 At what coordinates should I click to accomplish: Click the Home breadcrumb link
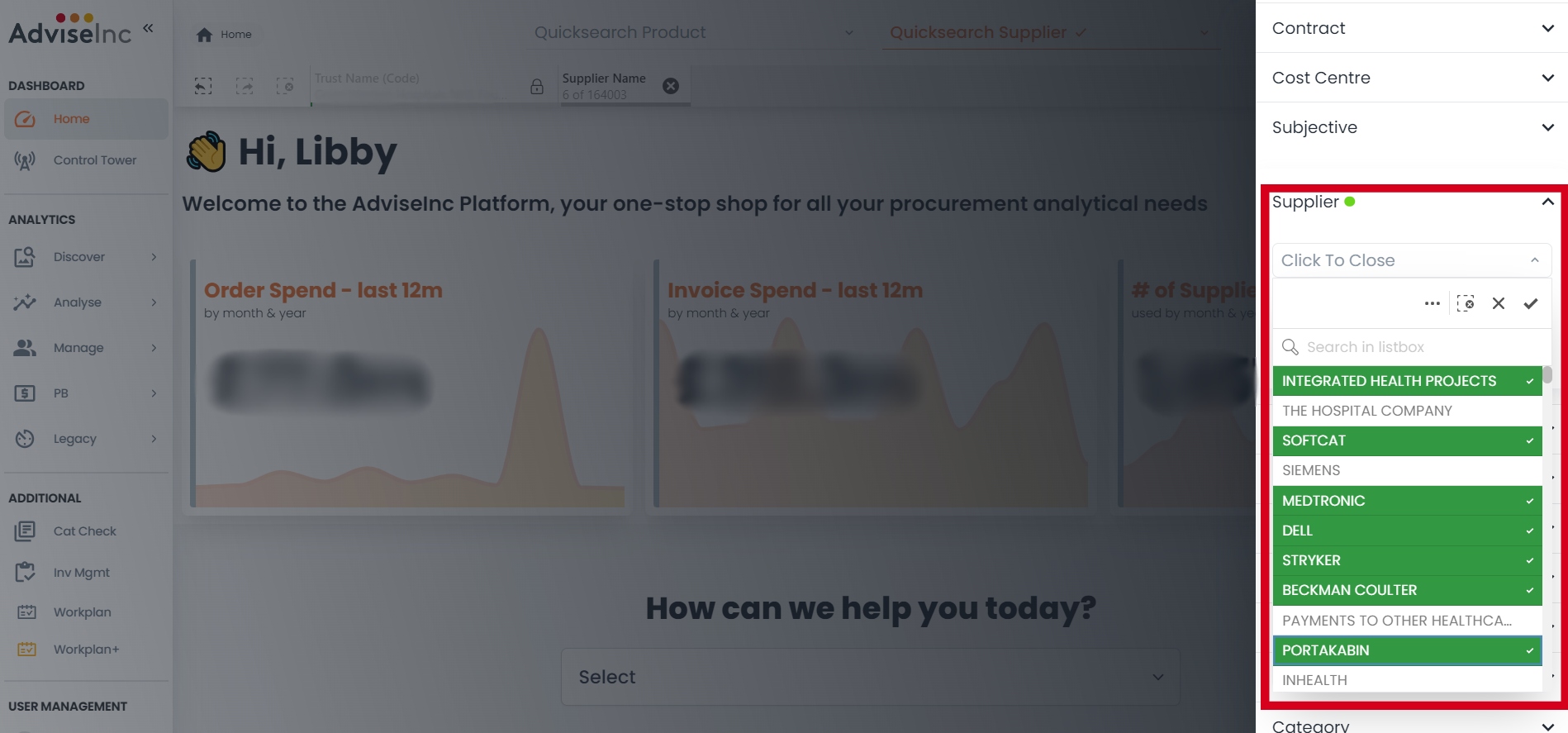pos(236,35)
